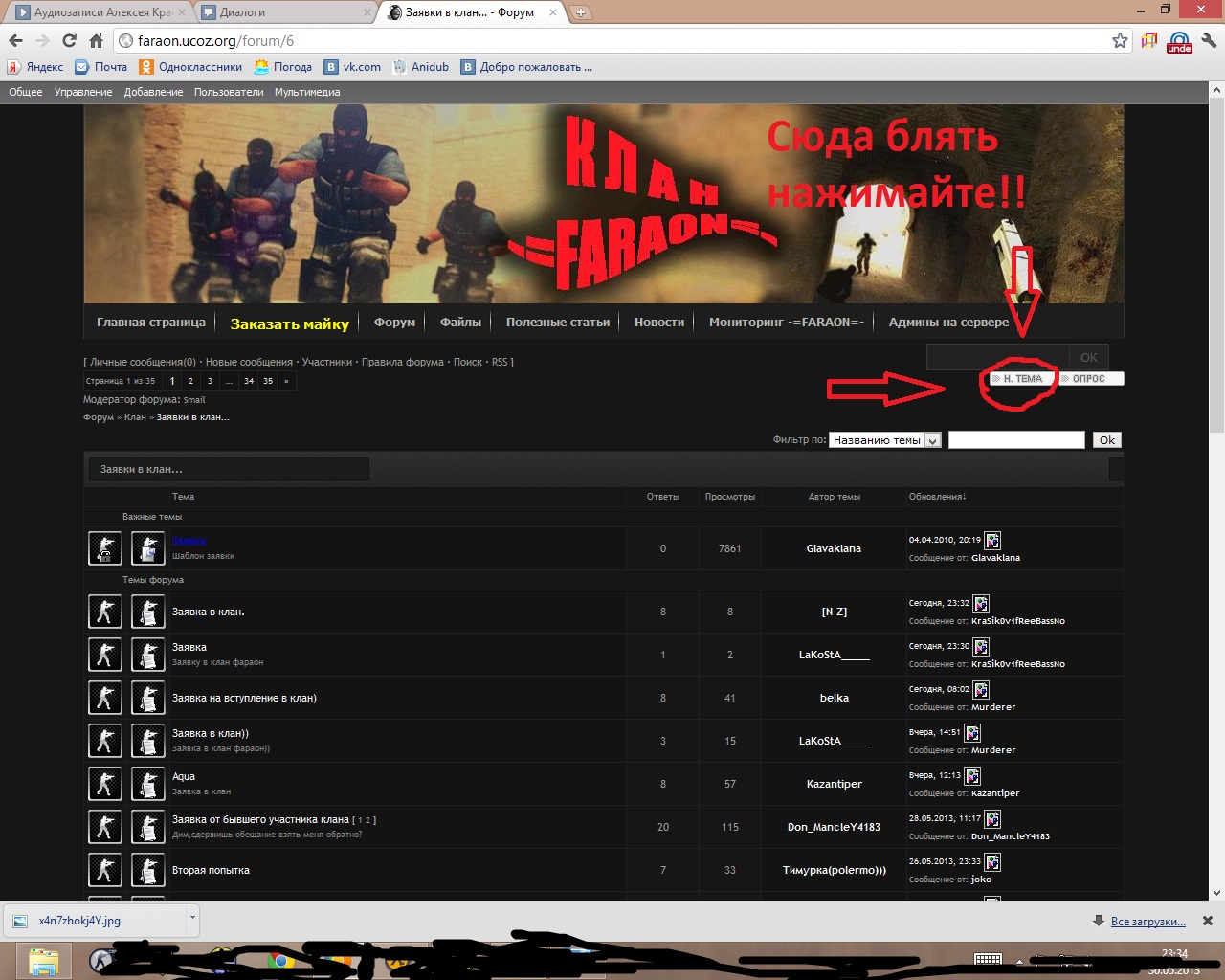Go to the browser home page icon
Viewport: 1225px width, 980px height.
pos(96,41)
